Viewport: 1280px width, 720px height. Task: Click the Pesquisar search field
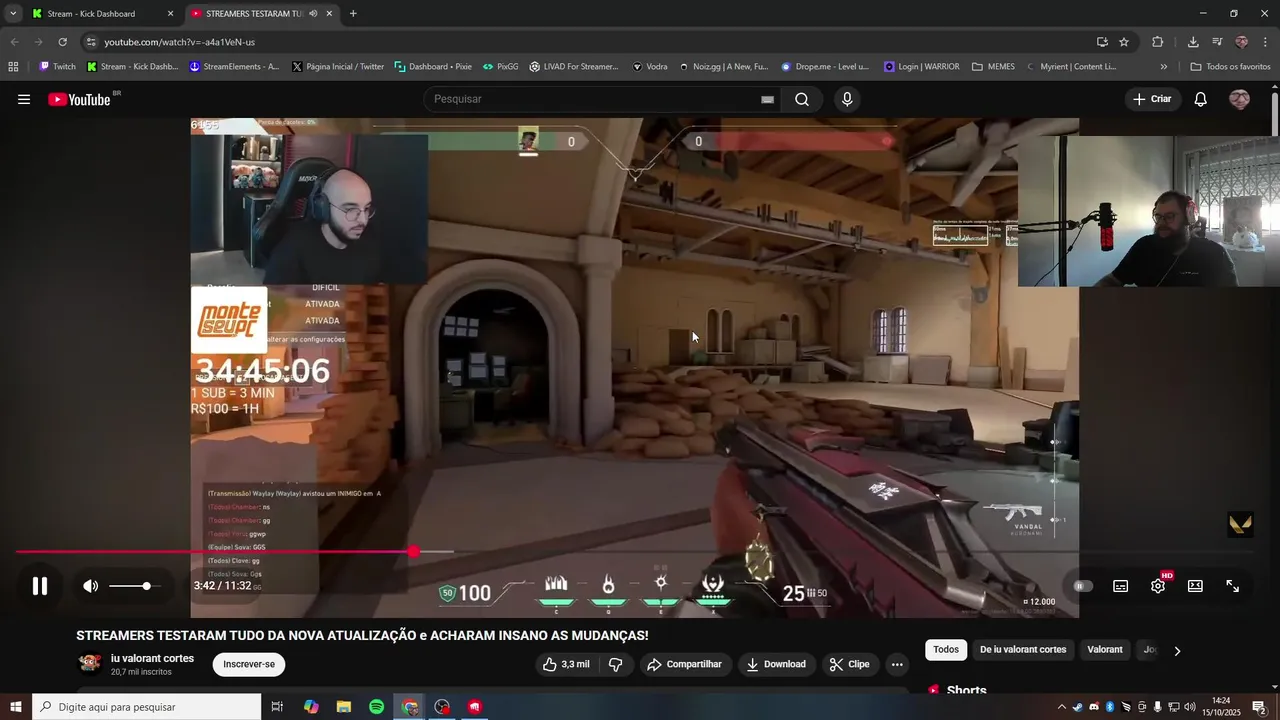(590, 99)
